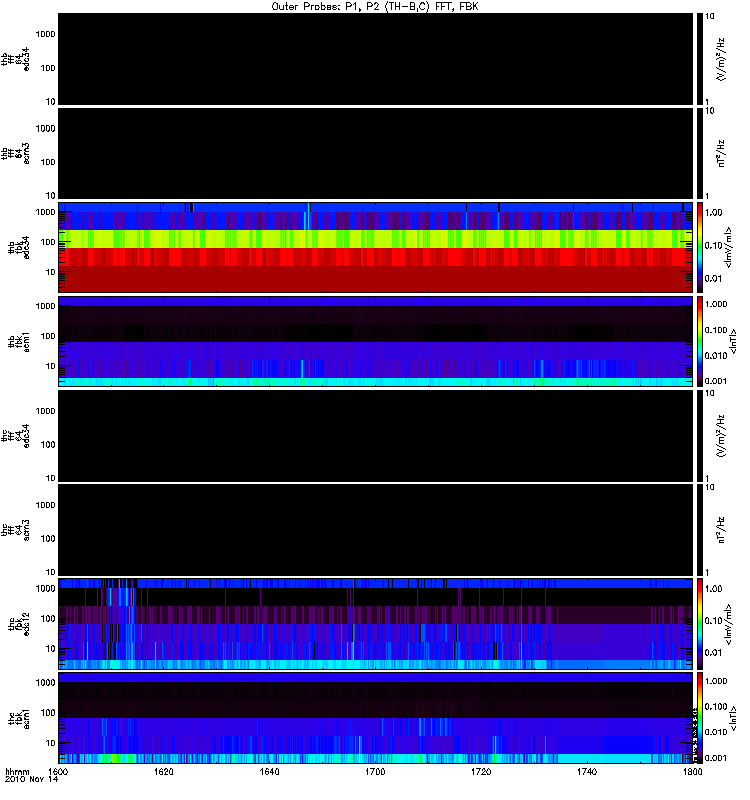Image resolution: width=750 pixels, height=800 pixels.
Task: Click the 'thc fbk edc12' y-axis label
Action: [x=19, y=624]
